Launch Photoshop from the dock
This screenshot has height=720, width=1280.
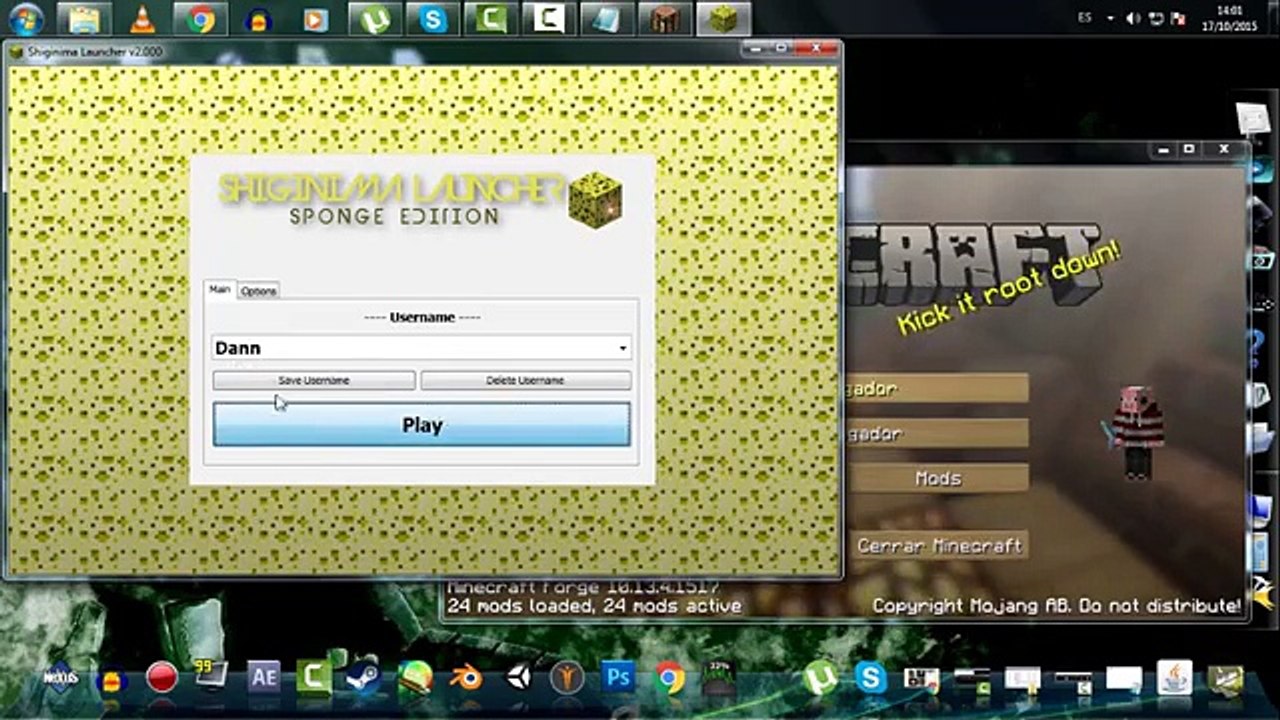(618, 677)
